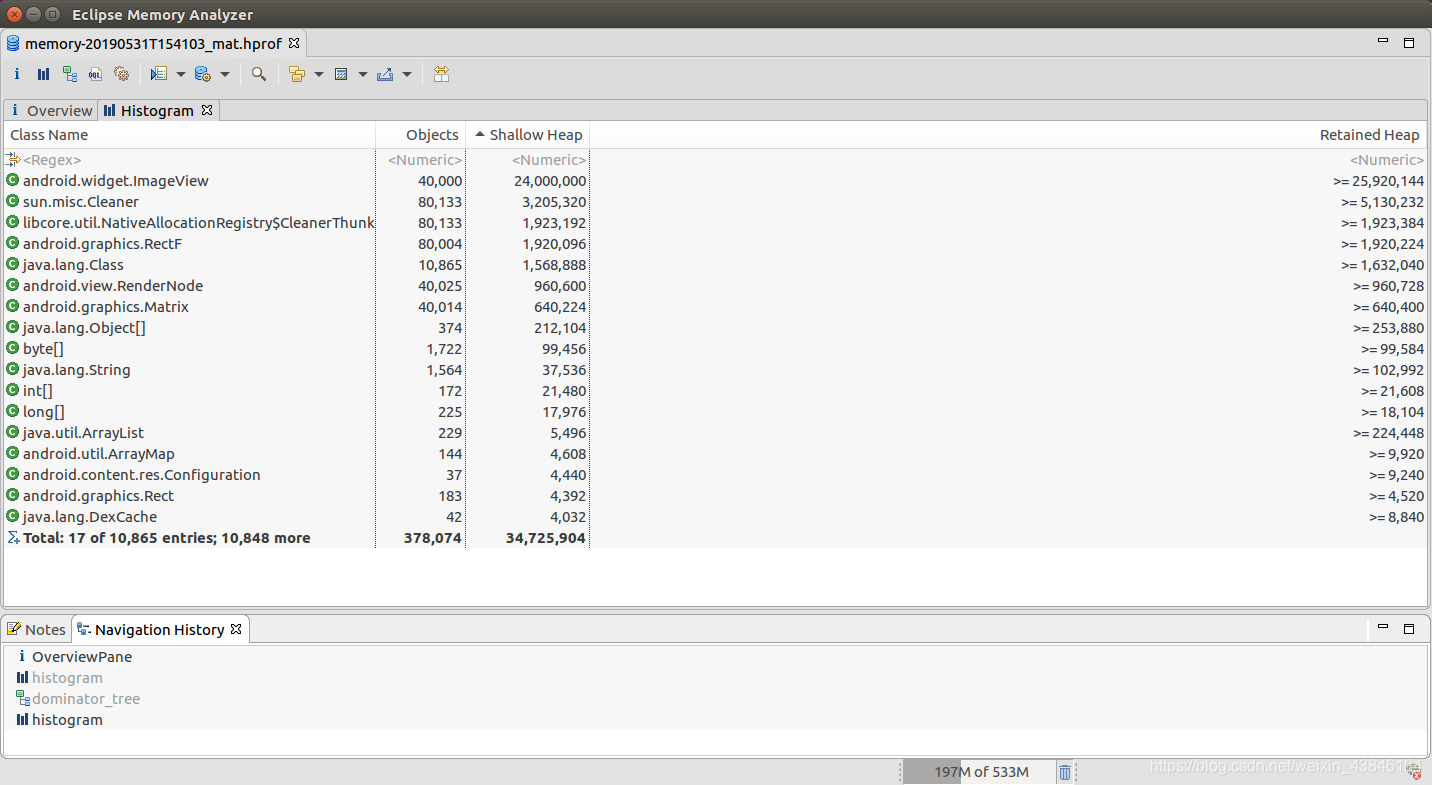Click the class icon beside java.lang.Class
1432x785 pixels.
(12, 265)
